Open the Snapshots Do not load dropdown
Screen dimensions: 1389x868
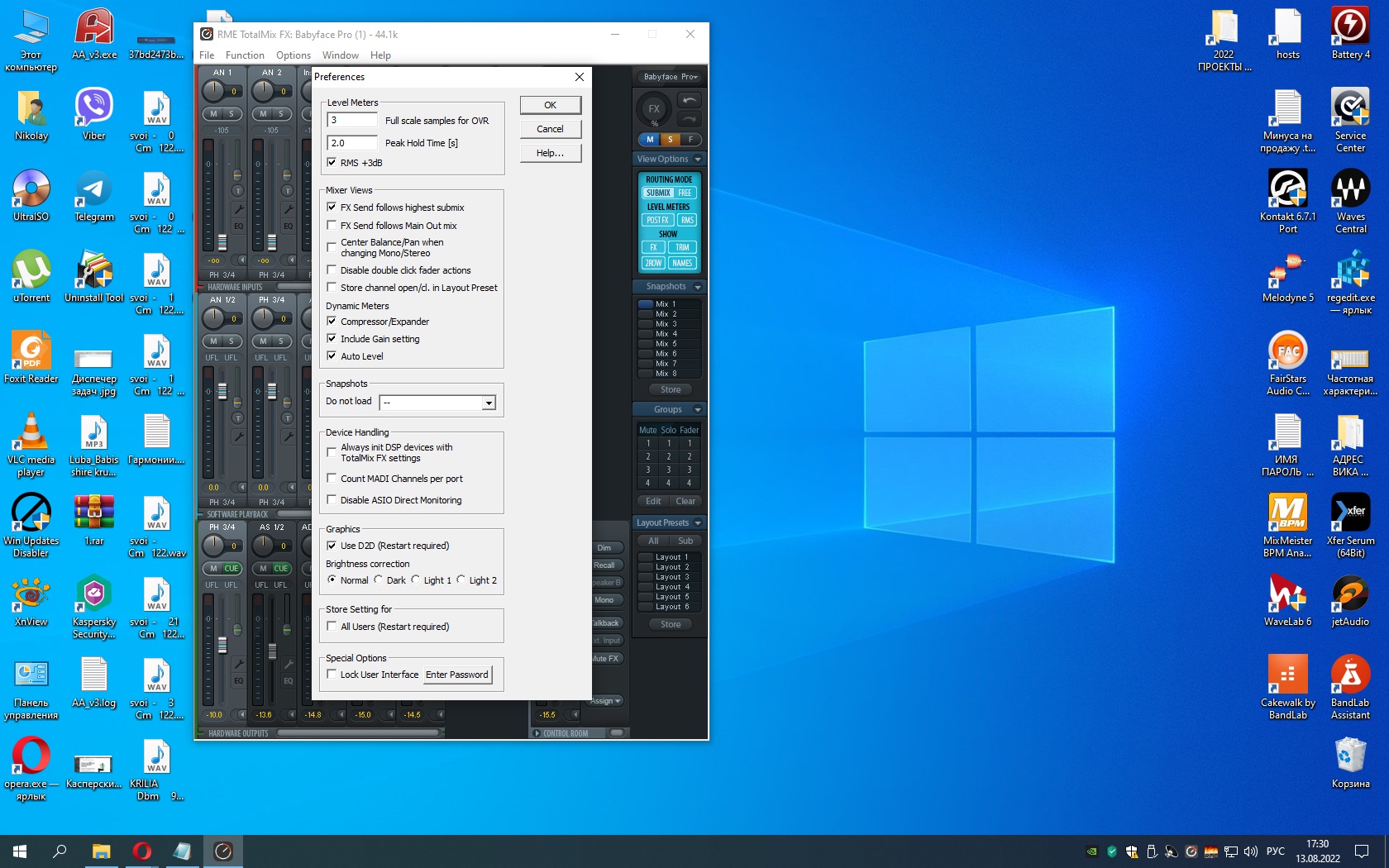[489, 403]
